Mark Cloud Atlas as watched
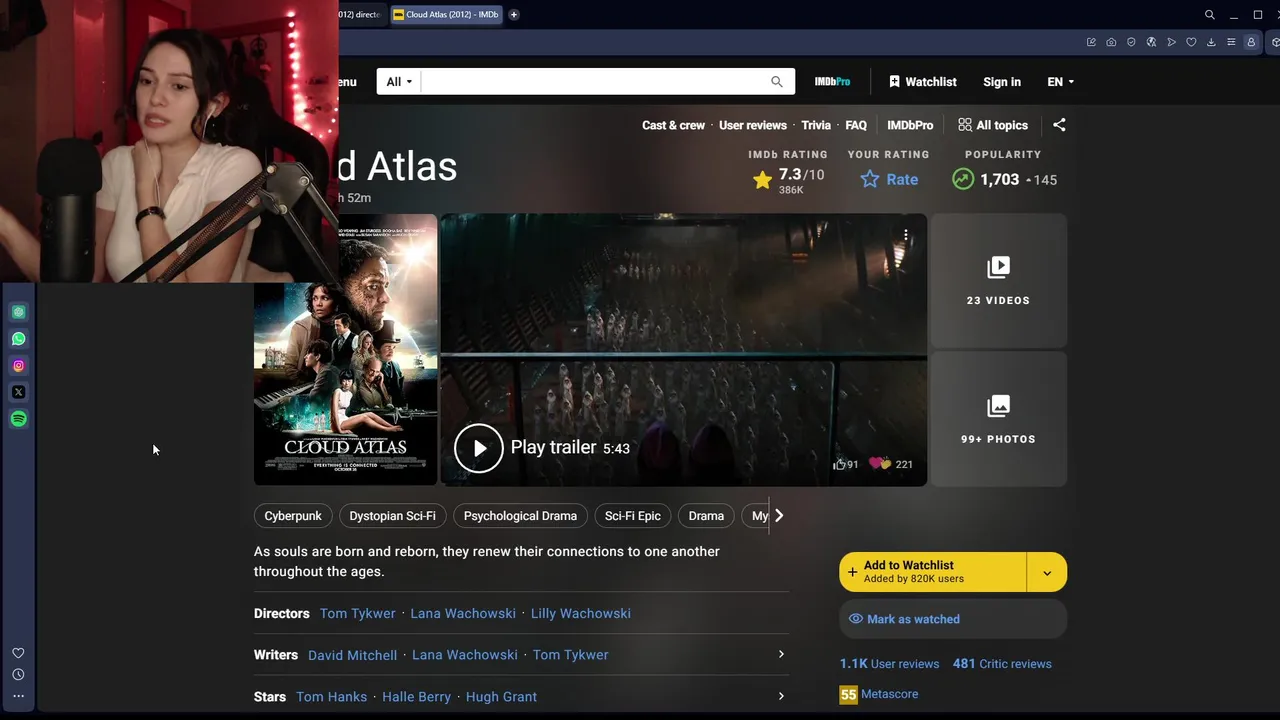 click(953, 619)
